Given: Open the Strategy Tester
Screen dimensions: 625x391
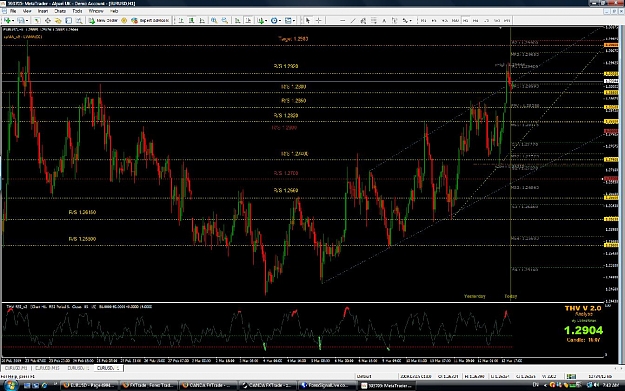Looking at the screenshot, I should click(79, 20).
